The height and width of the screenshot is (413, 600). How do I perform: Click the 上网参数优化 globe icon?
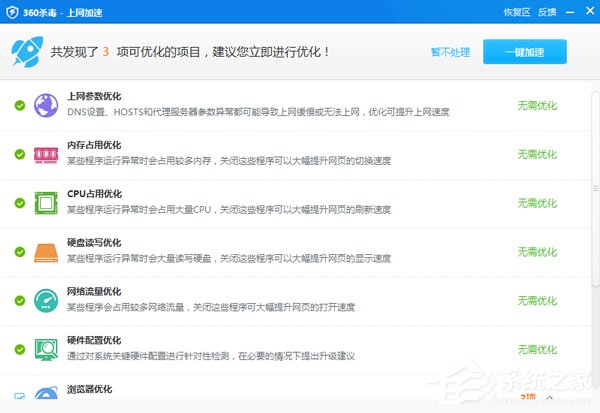click(x=47, y=105)
